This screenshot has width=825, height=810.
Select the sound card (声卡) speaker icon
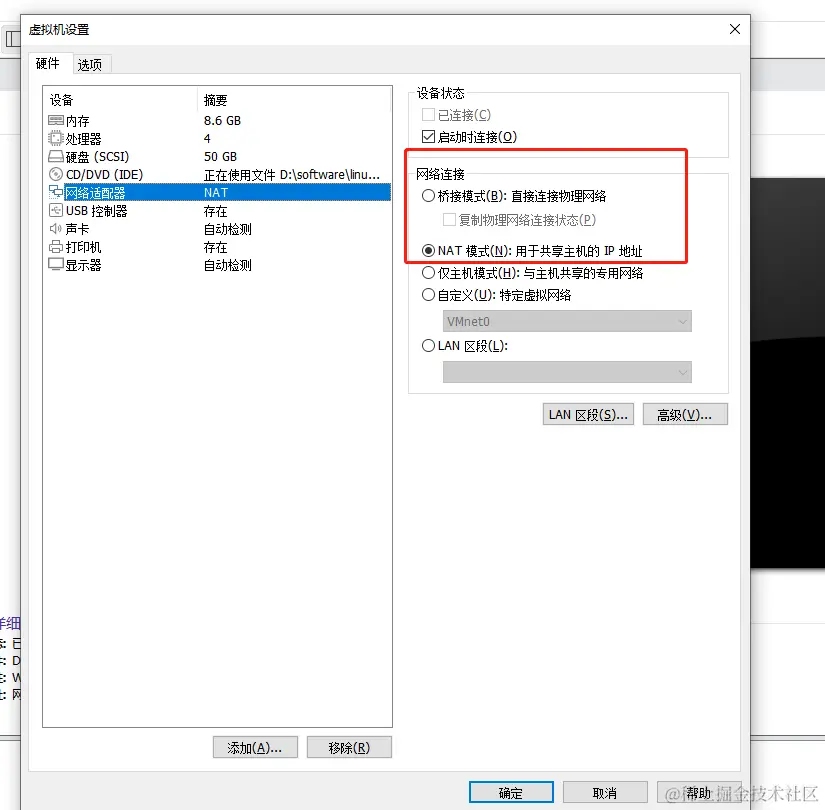(x=56, y=228)
